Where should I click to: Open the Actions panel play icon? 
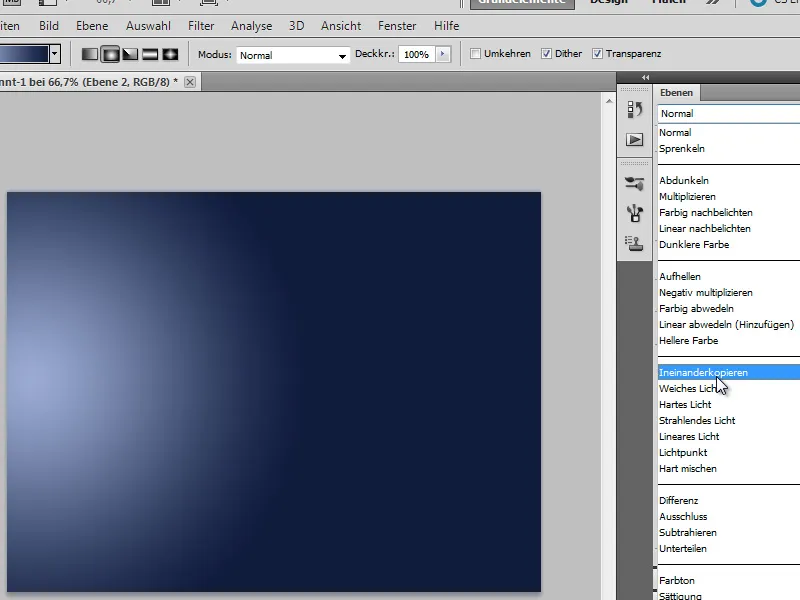635,139
